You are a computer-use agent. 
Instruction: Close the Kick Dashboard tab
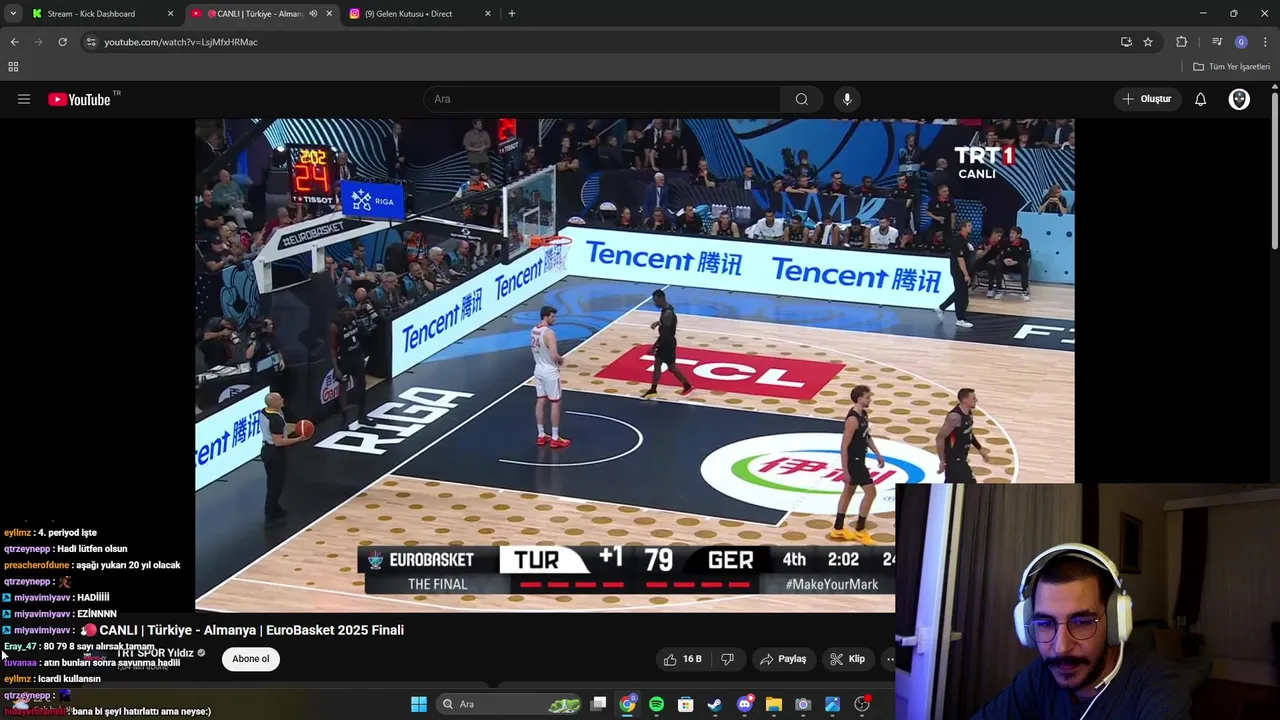point(170,14)
